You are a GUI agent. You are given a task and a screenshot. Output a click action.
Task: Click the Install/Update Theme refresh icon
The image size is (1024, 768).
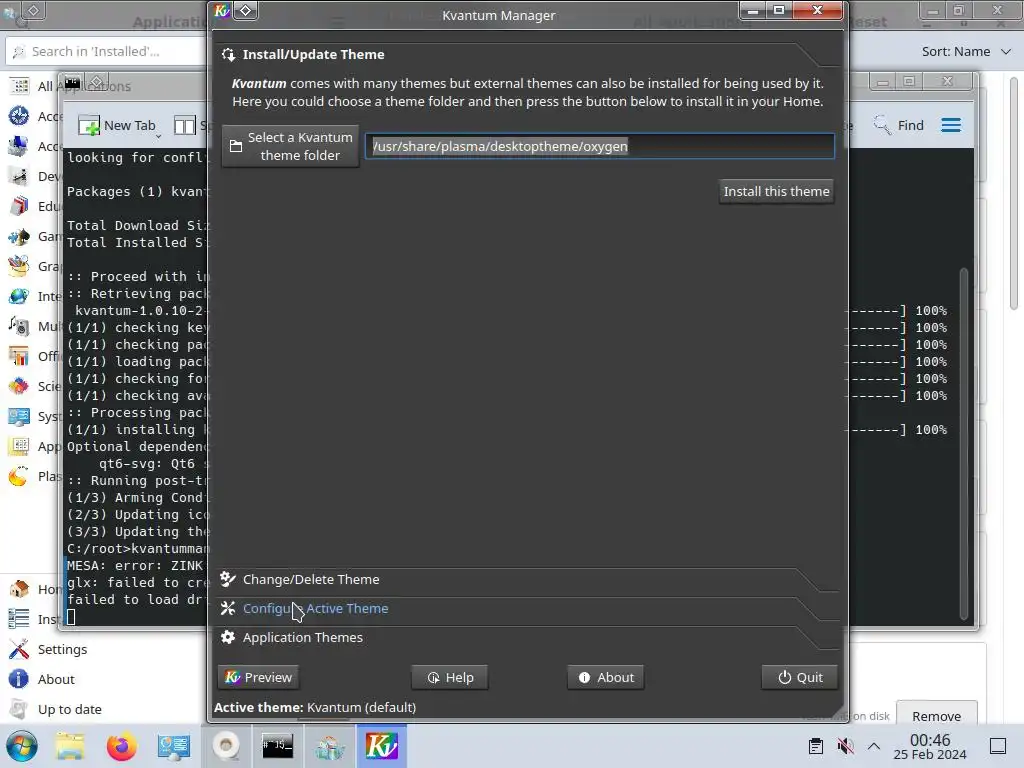(x=228, y=54)
